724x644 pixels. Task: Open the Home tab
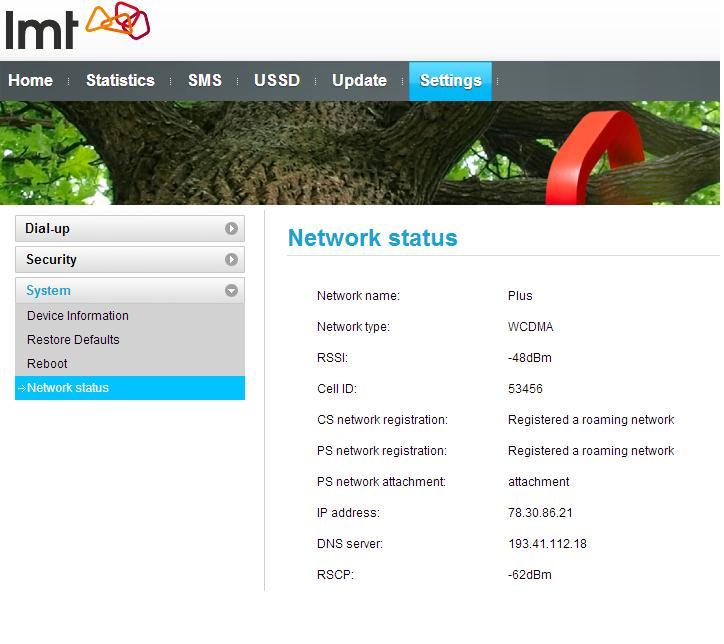point(31,81)
